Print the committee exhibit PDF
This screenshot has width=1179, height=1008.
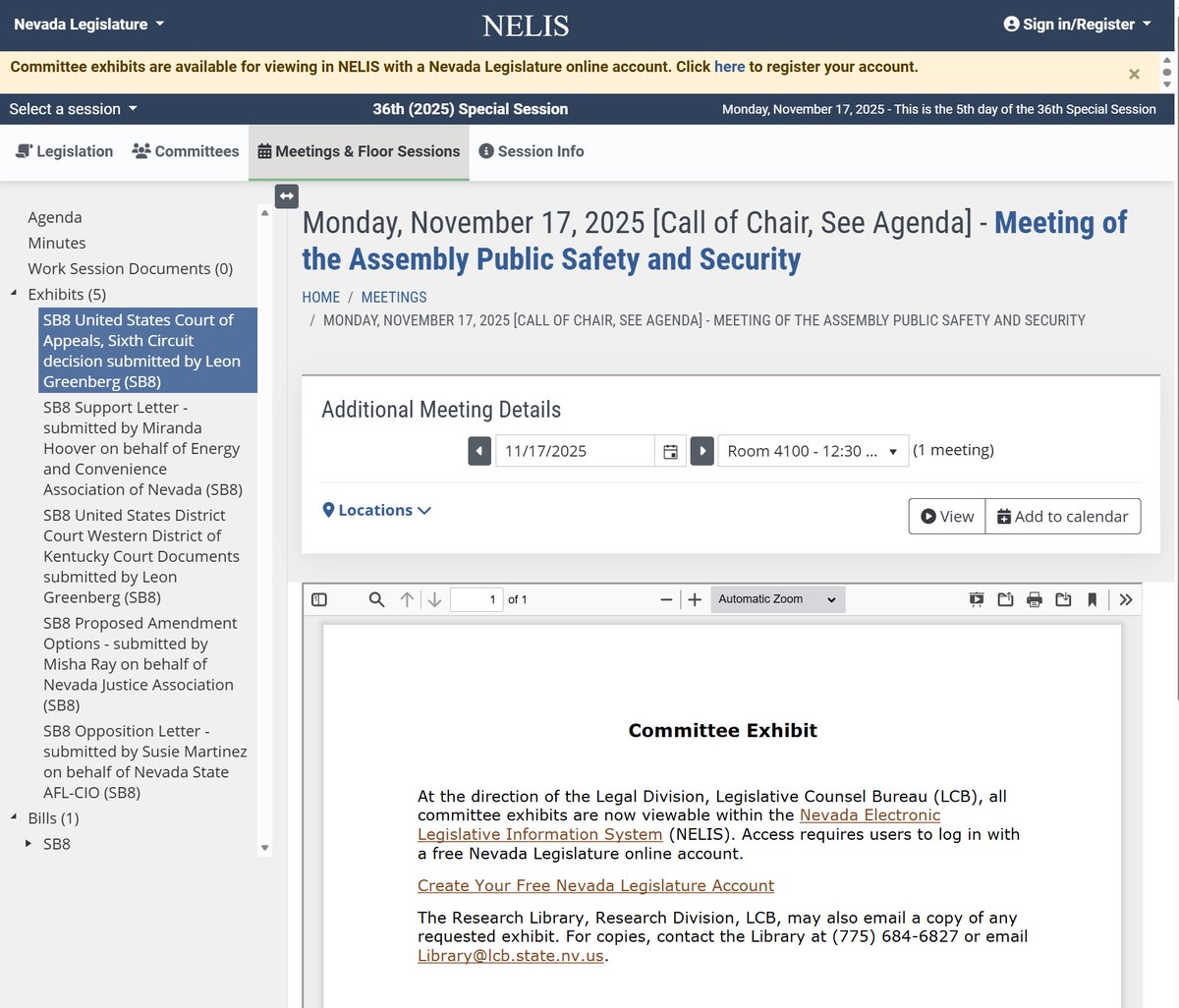tap(1035, 599)
